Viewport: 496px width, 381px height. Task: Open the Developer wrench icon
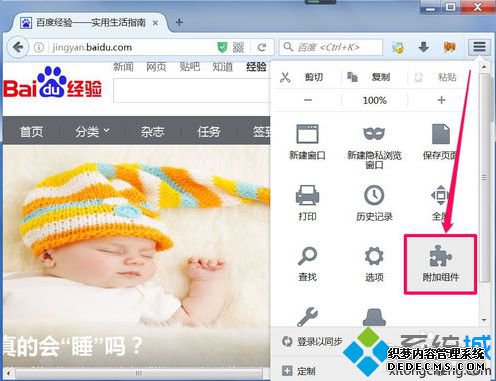coord(307,317)
